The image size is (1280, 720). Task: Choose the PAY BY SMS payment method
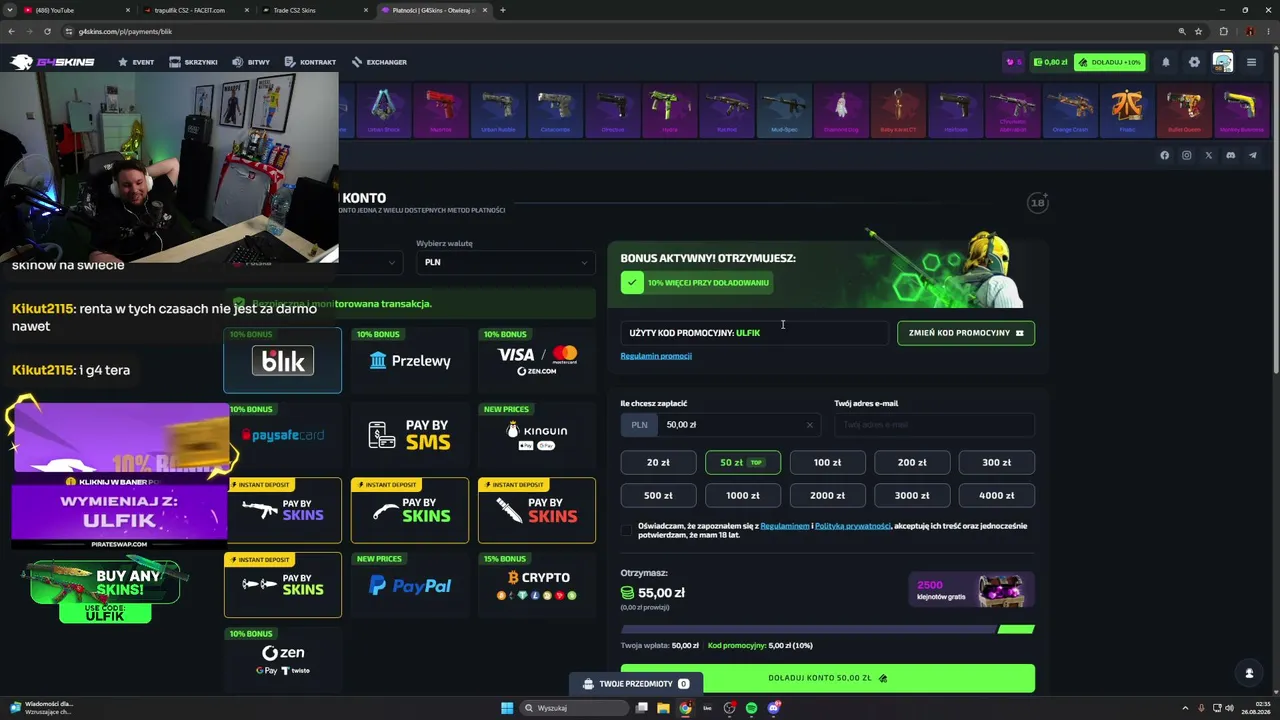pos(410,436)
